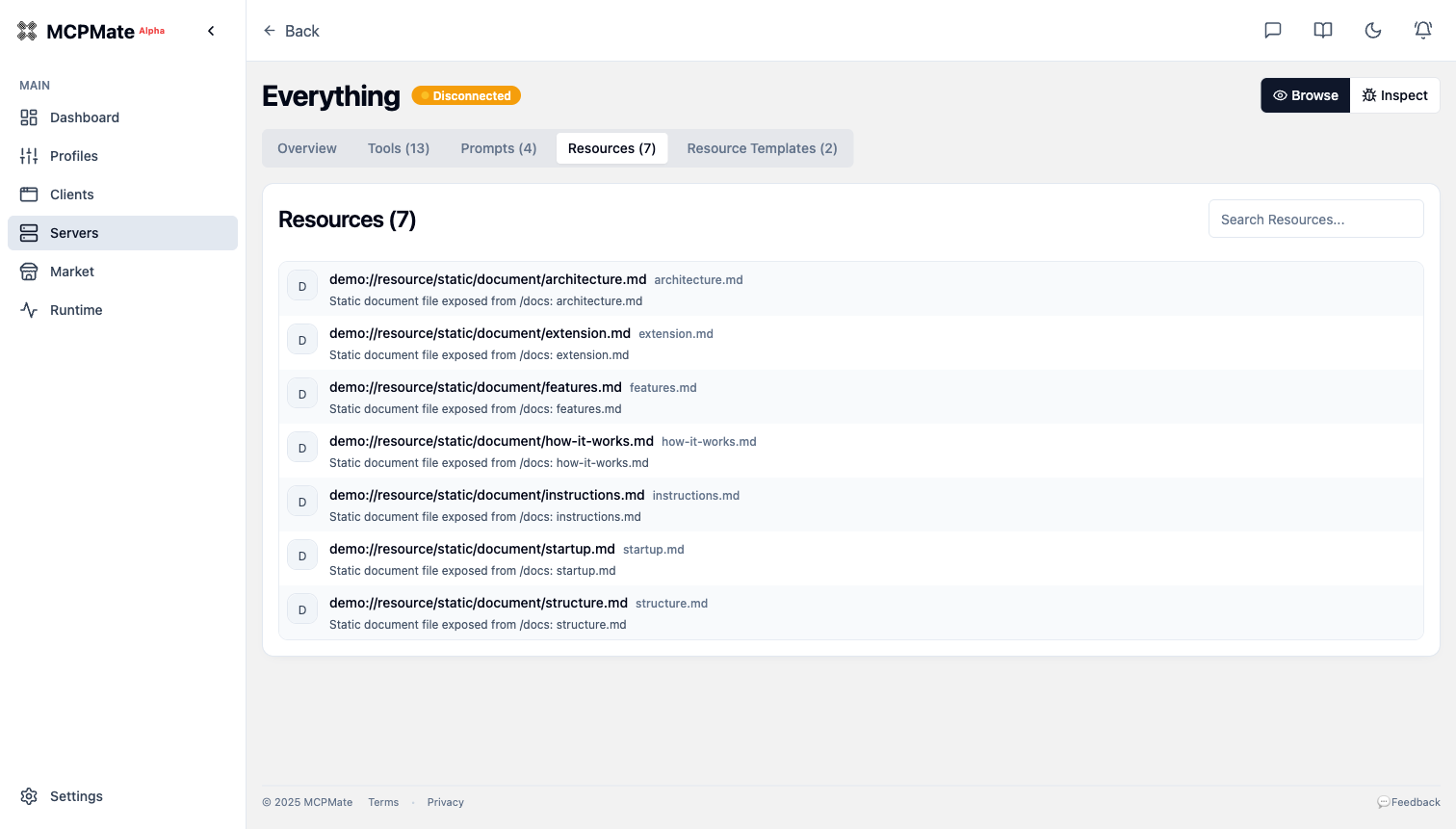Open the Clients section

point(122,194)
